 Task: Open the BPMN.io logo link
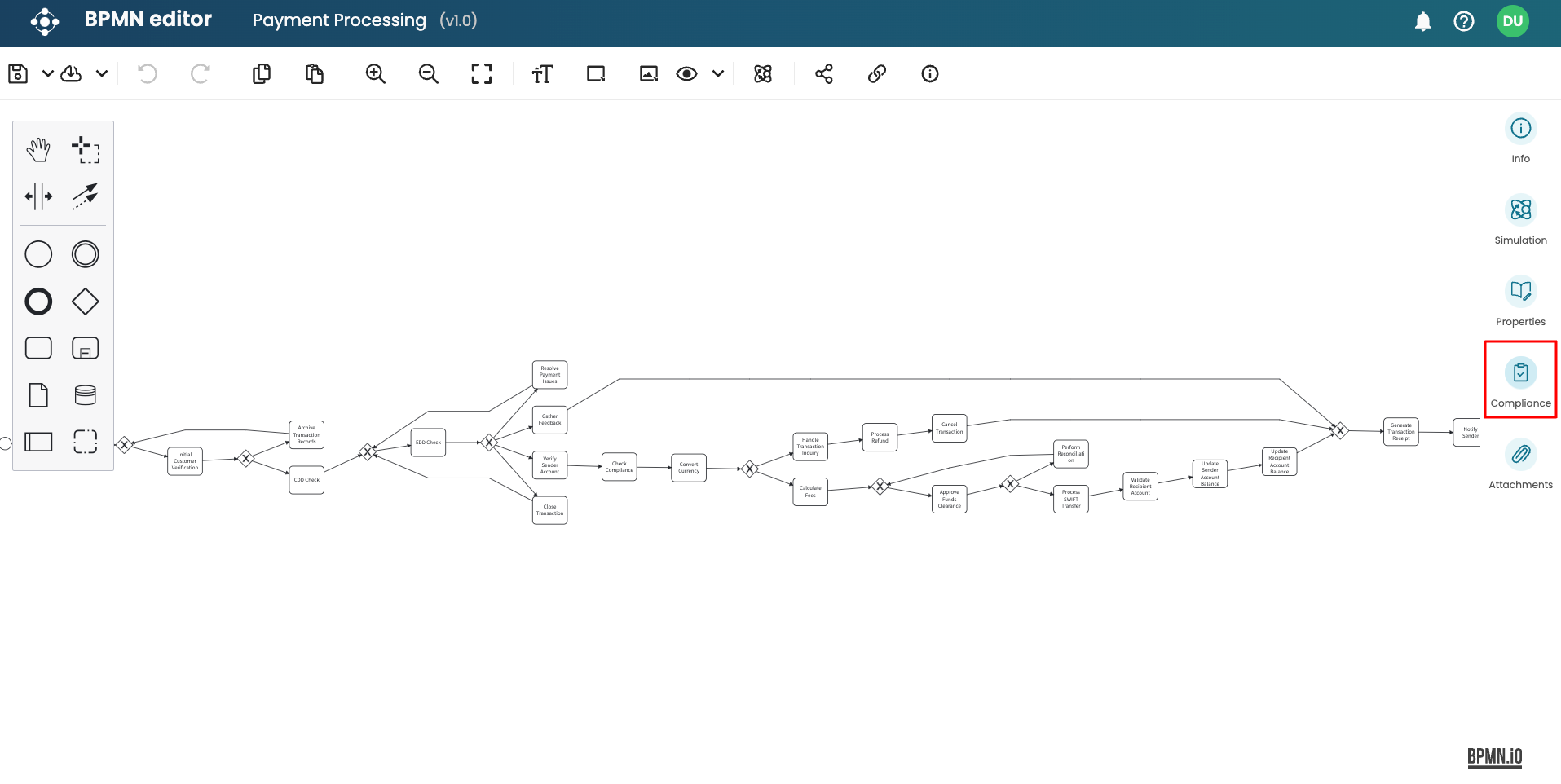pyautogui.click(x=1494, y=757)
